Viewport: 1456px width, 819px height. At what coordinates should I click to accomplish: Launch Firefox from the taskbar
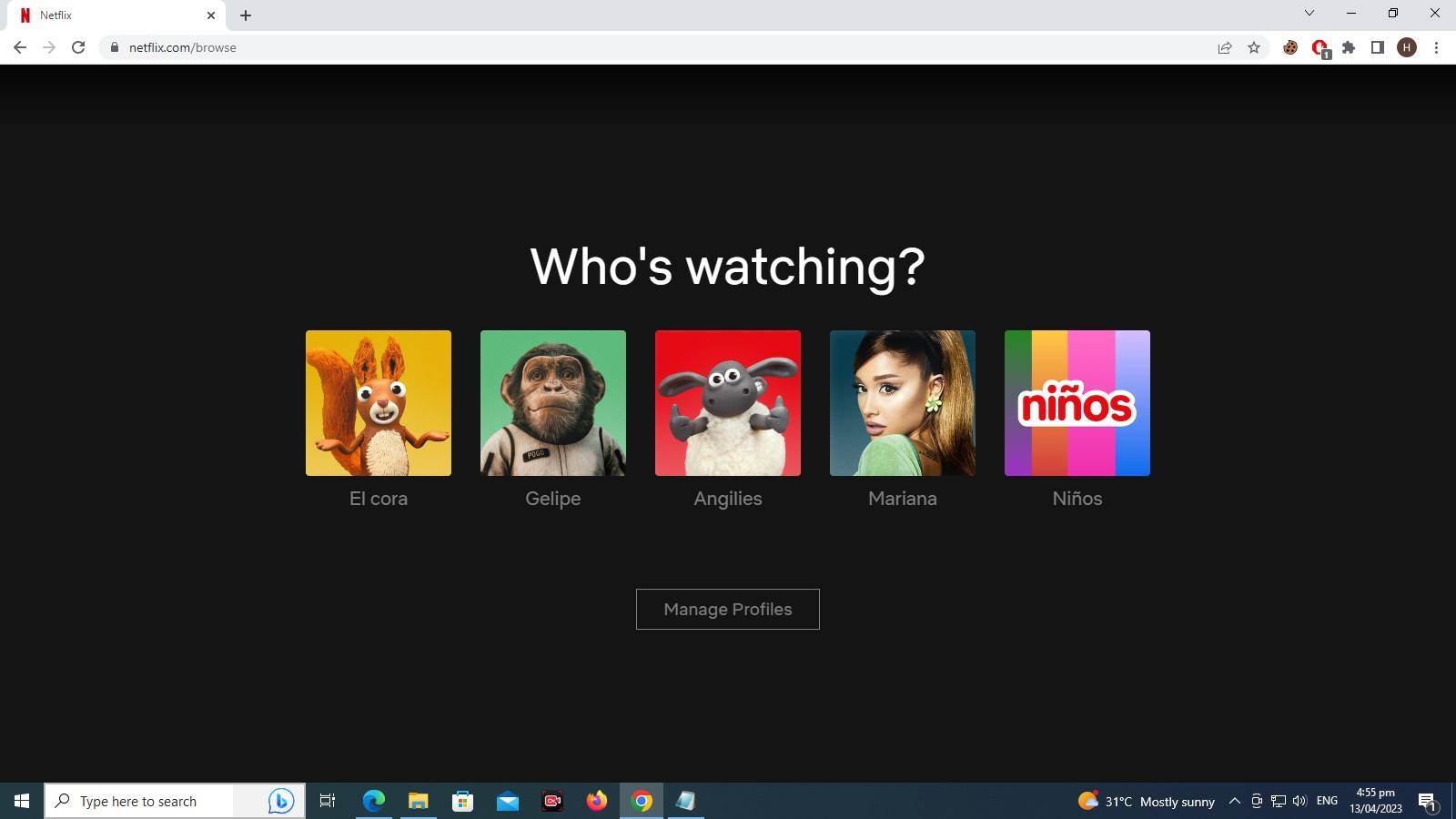pyautogui.click(x=597, y=801)
